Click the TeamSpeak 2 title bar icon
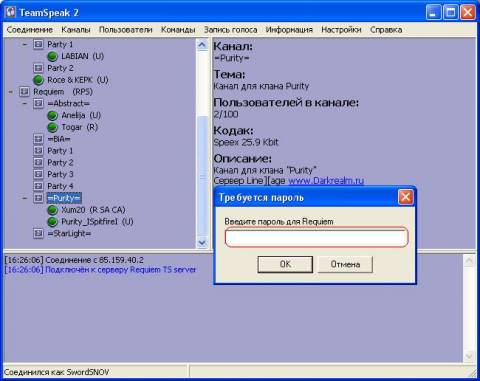The width and height of the screenshot is (480, 381). (11, 12)
